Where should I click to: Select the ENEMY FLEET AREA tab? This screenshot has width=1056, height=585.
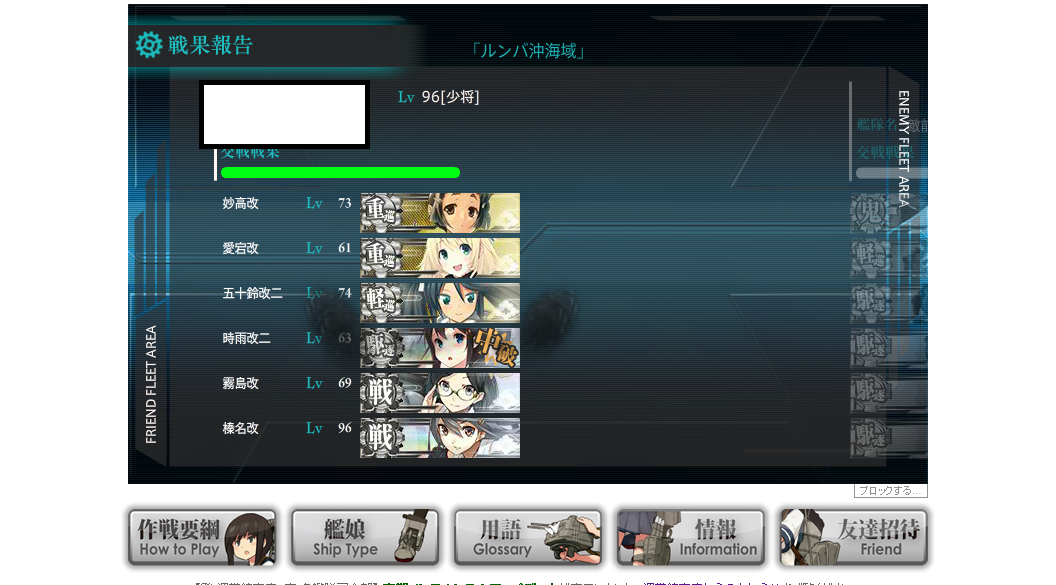point(904,148)
